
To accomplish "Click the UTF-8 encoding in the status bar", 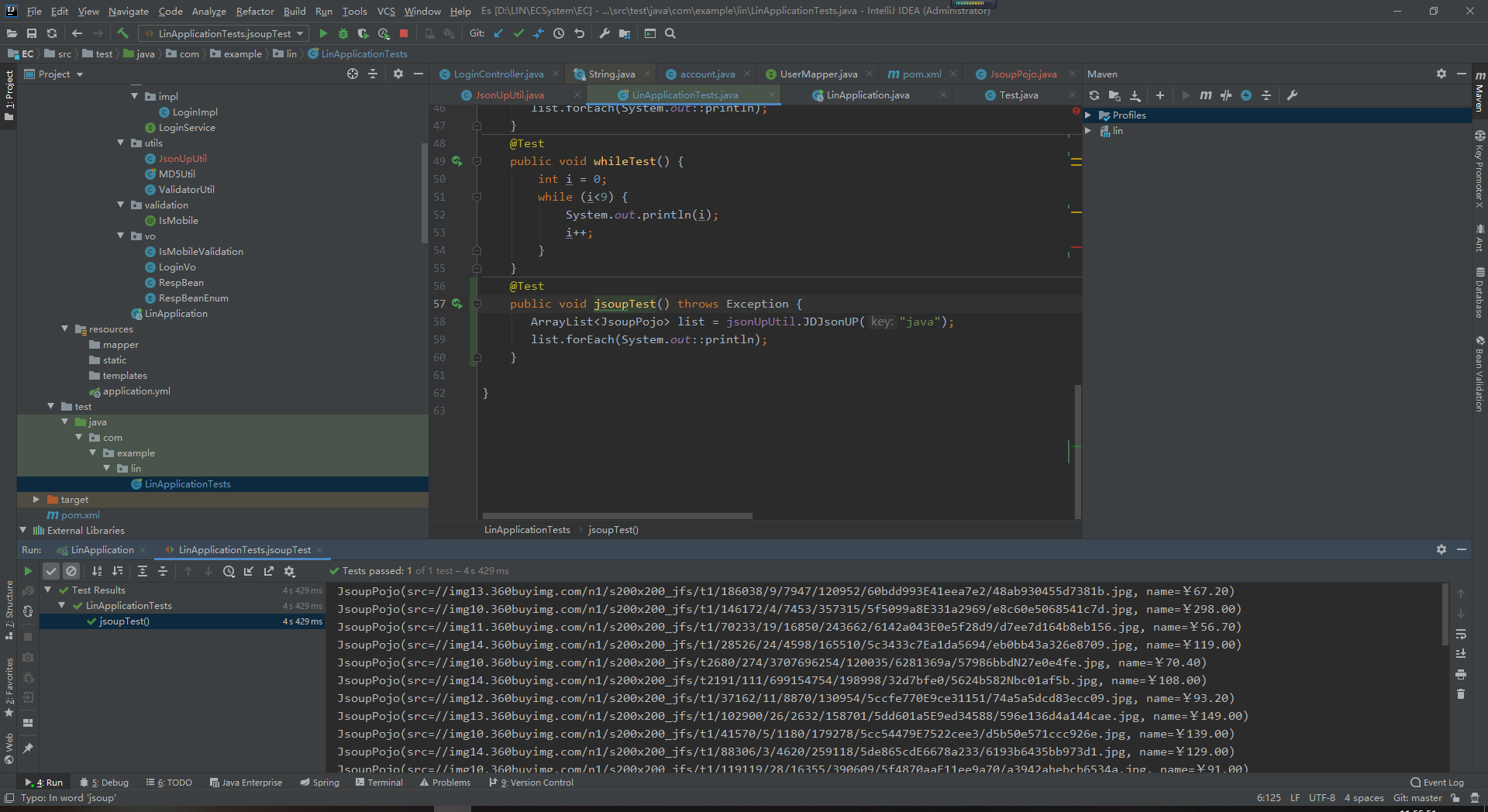I will click(1322, 798).
